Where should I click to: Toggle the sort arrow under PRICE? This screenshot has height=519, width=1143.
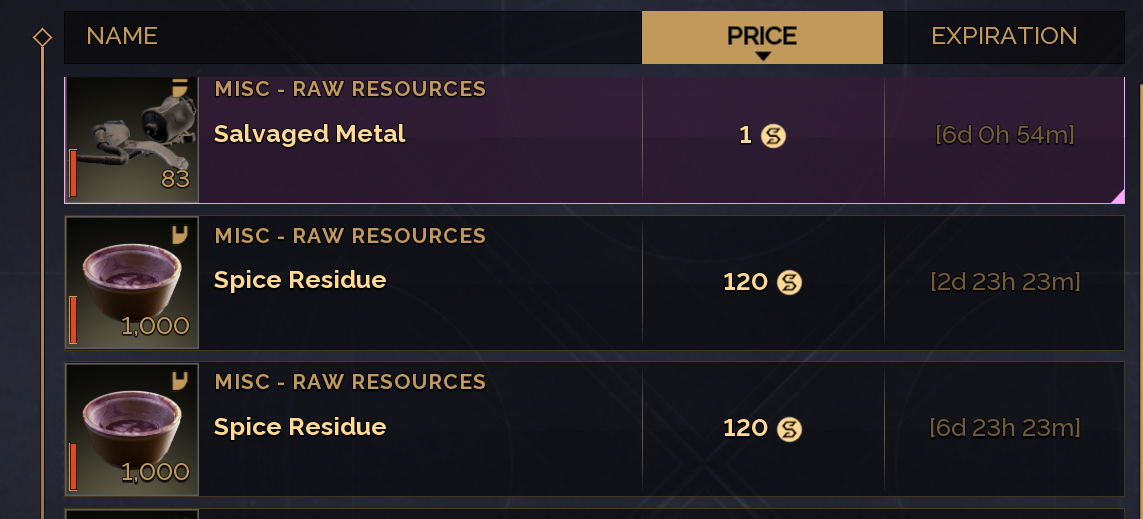click(763, 56)
